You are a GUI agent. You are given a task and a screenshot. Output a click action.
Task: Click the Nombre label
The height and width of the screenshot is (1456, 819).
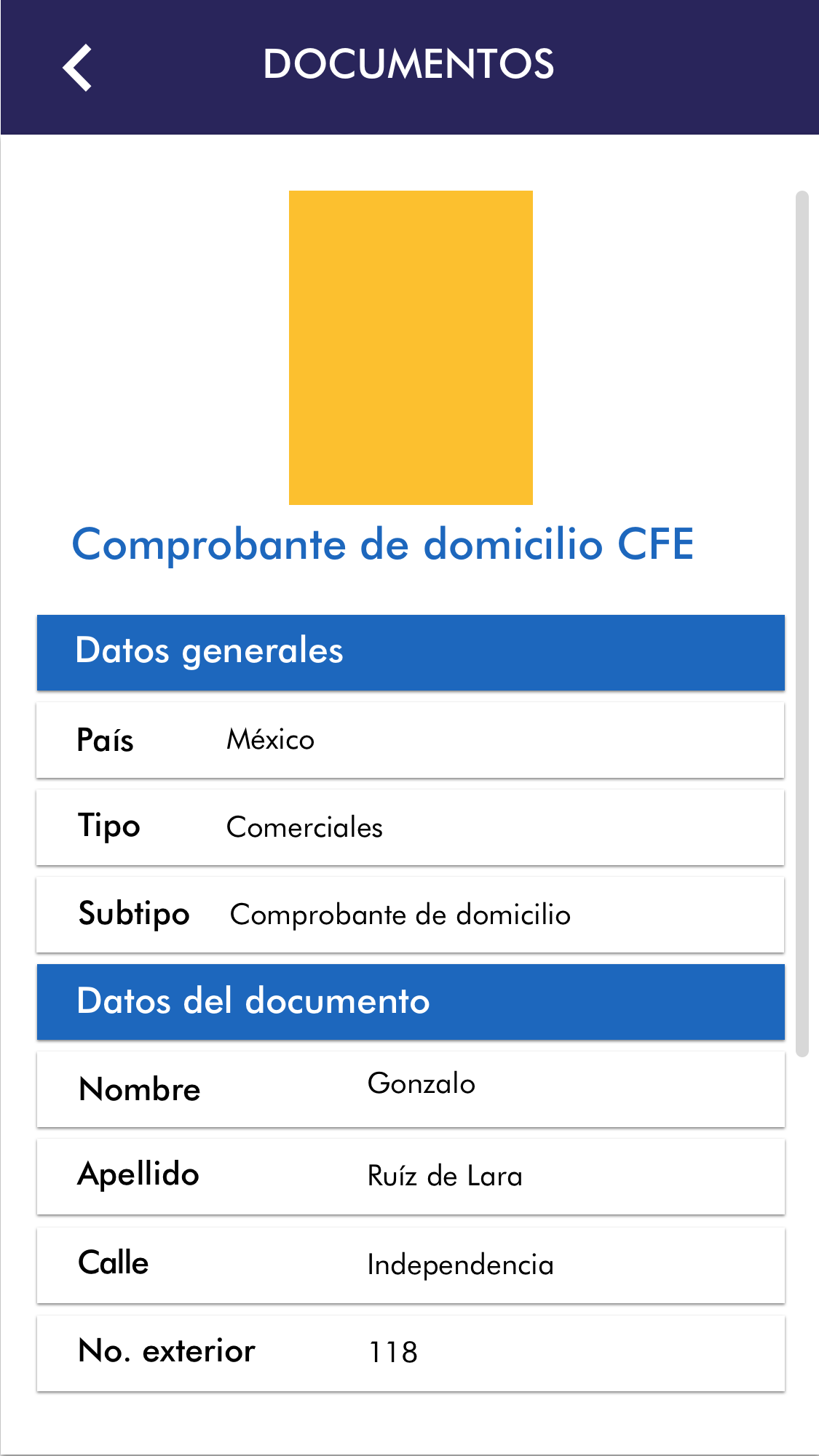(x=139, y=1090)
